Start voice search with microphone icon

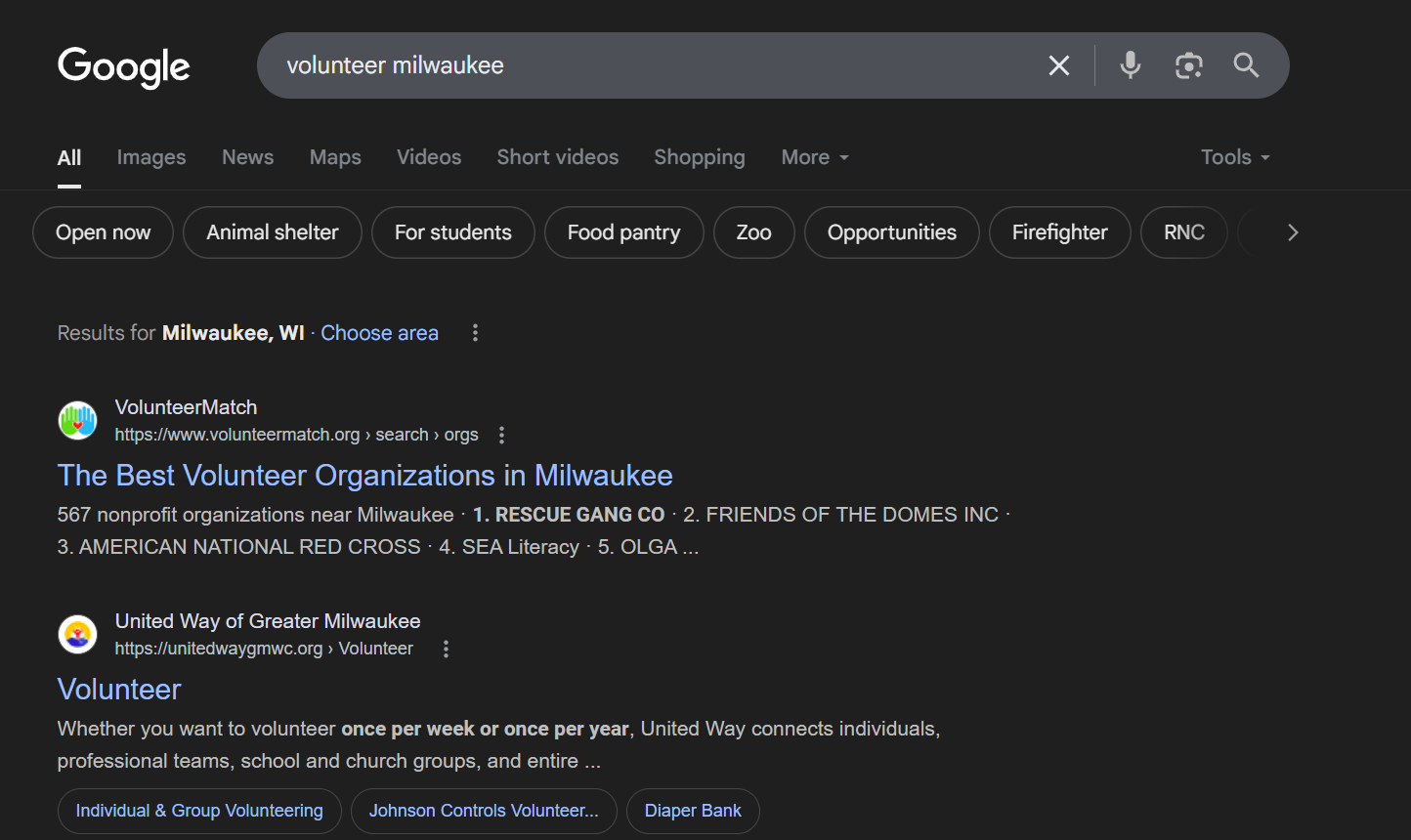point(1131,65)
